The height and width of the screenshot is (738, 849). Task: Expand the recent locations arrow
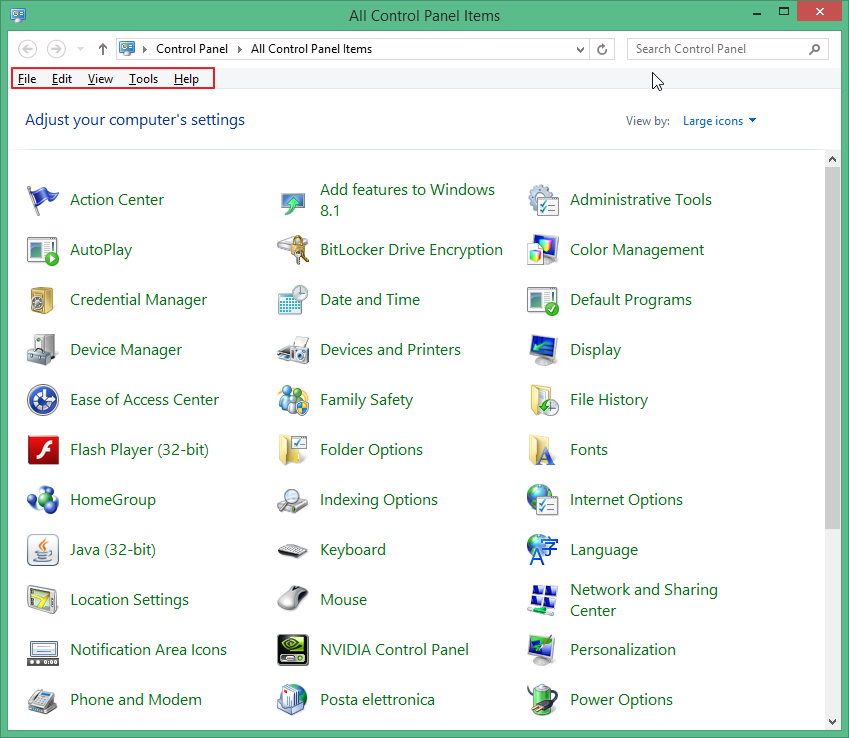coord(81,49)
